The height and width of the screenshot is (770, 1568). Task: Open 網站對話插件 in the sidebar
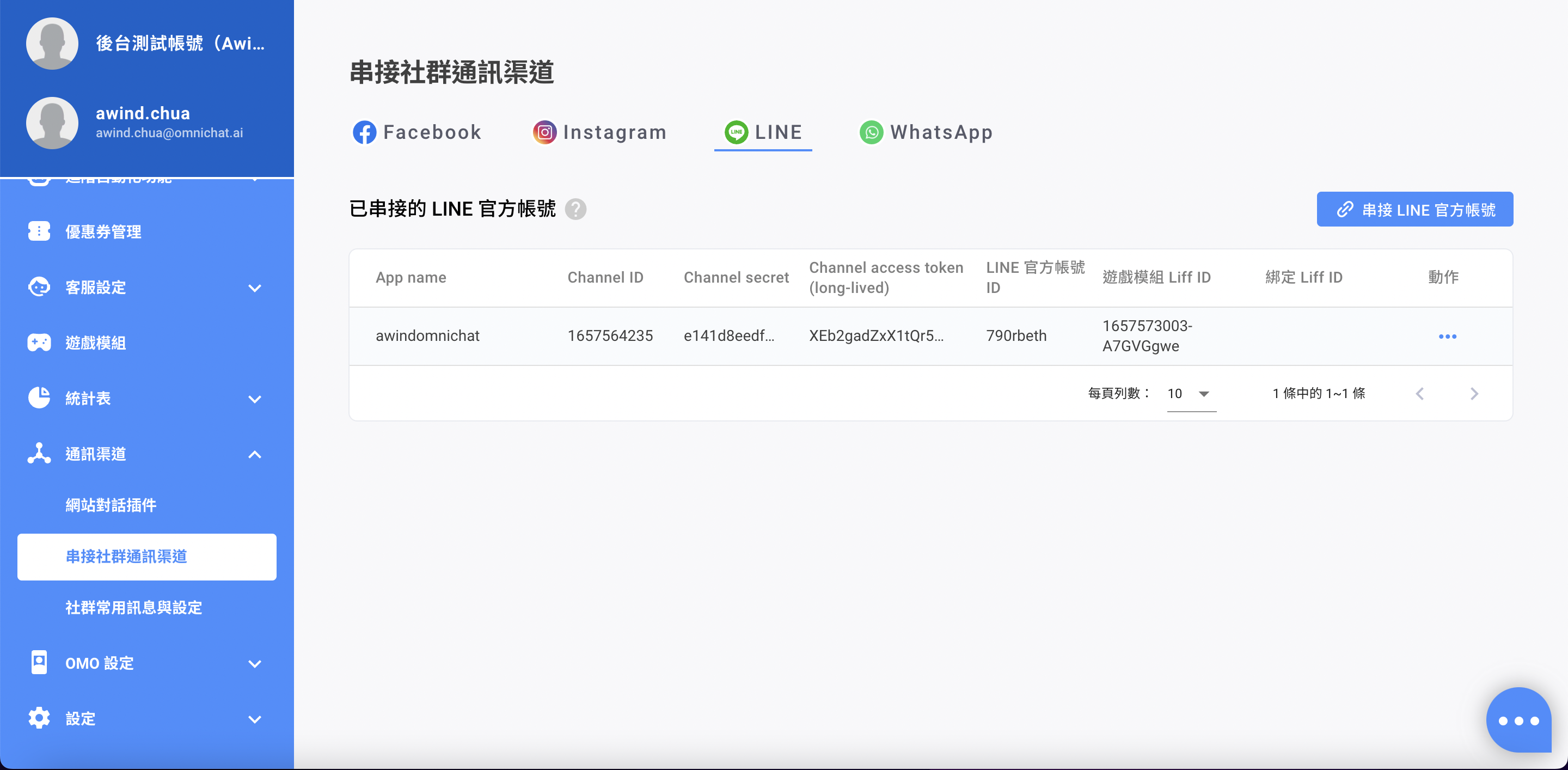(x=111, y=505)
